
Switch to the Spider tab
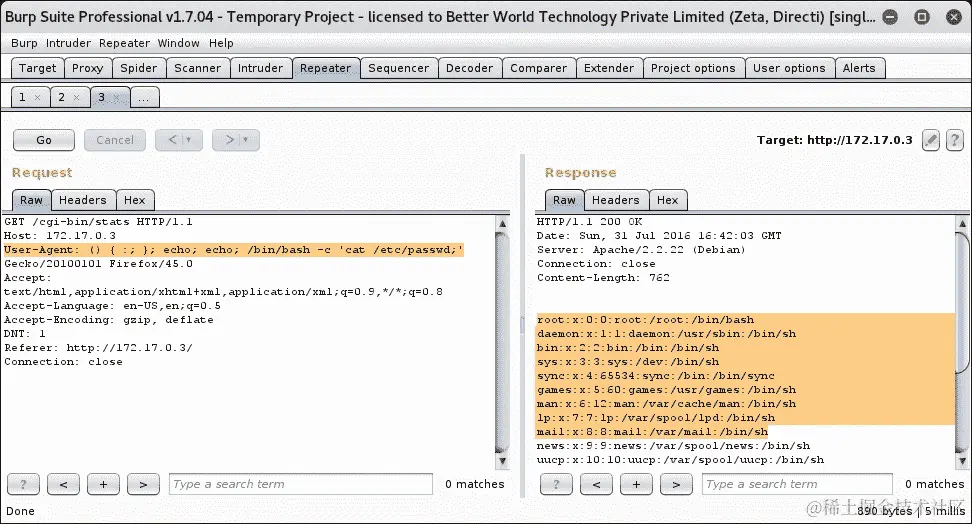pos(139,68)
